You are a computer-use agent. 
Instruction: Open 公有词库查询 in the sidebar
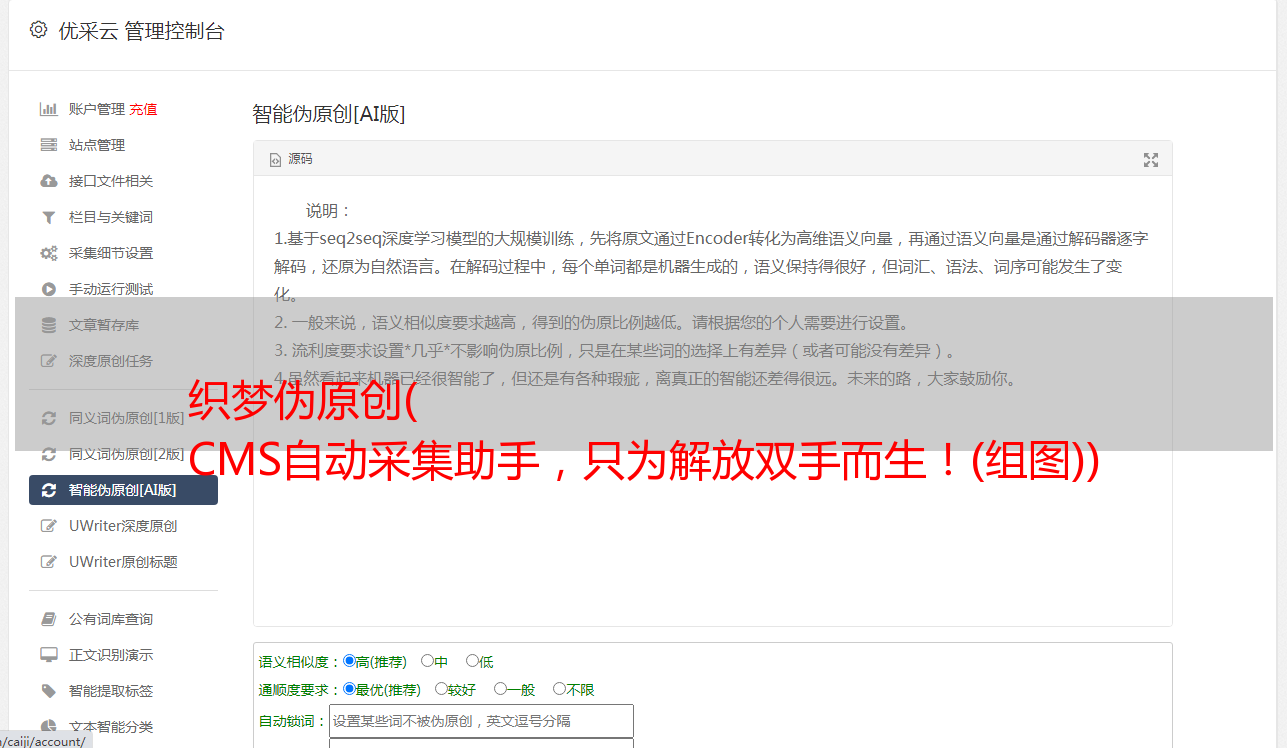click(111, 619)
